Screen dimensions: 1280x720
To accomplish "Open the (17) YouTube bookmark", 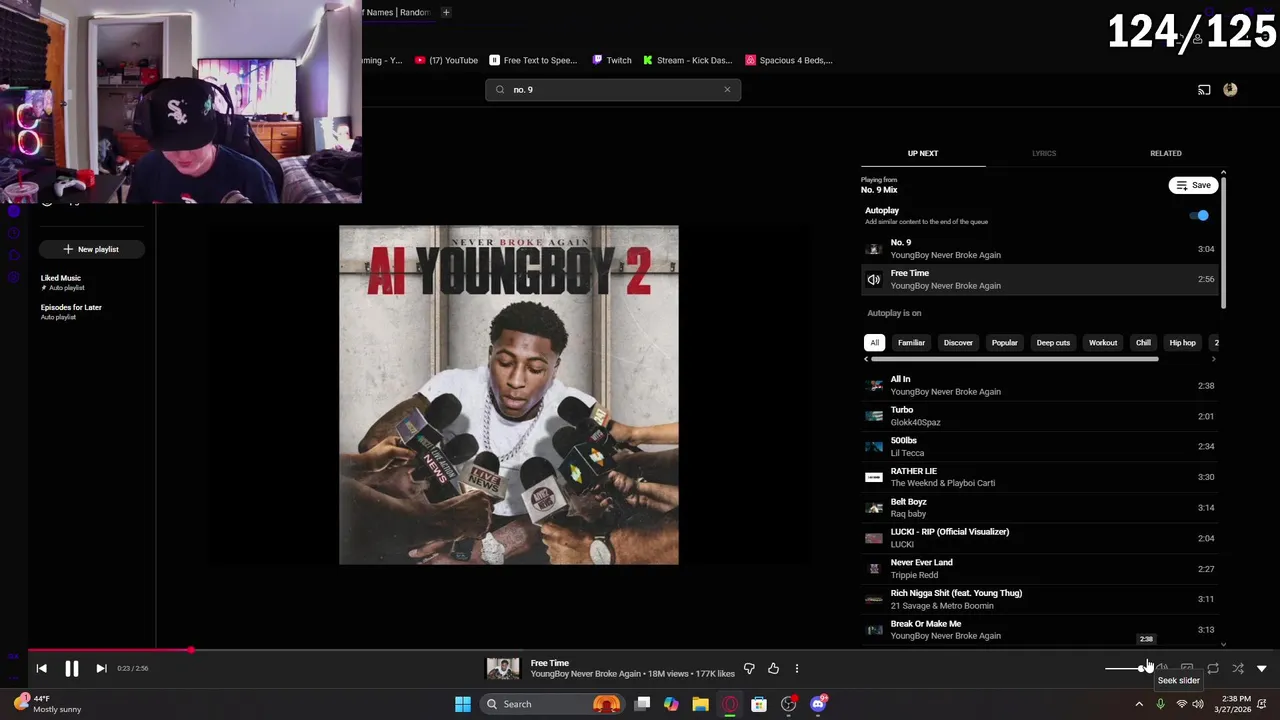I will pos(446,60).
